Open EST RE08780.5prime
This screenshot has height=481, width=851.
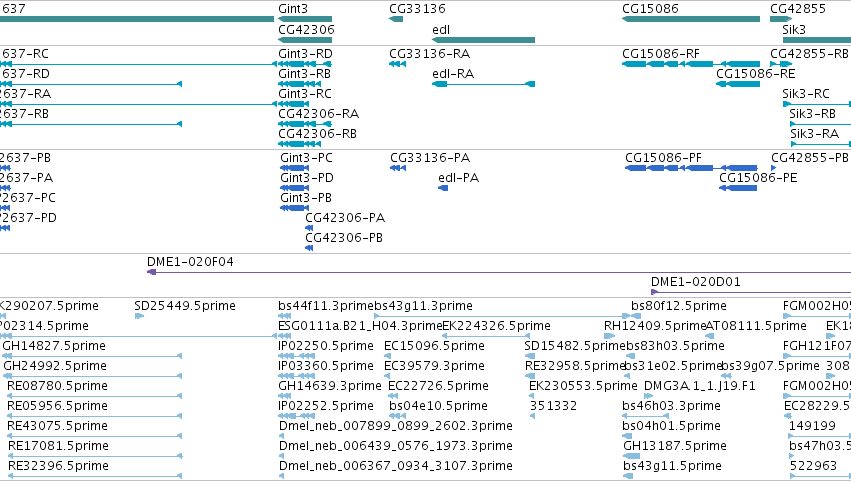click(x=58, y=387)
